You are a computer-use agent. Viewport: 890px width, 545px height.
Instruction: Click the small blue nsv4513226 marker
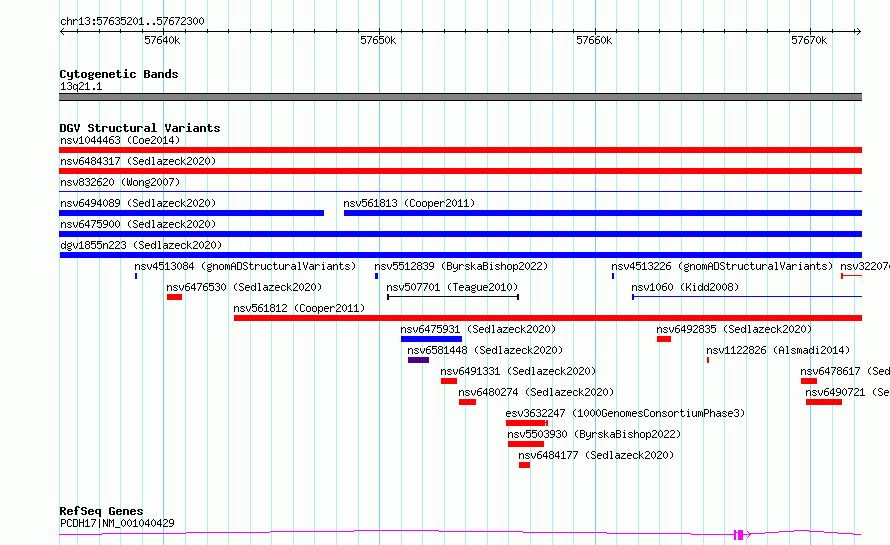coord(613,276)
